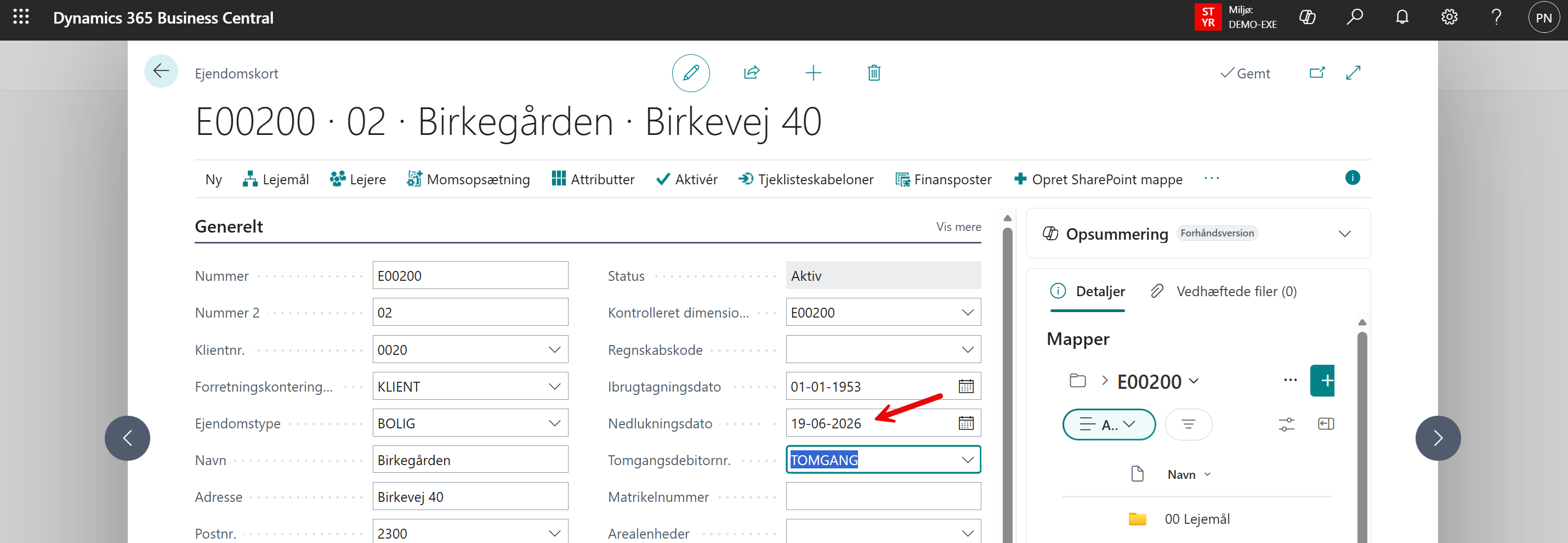Viewport: 1568px width, 543px height.
Task: Open Copilot from the top bar
Action: click(x=1308, y=17)
